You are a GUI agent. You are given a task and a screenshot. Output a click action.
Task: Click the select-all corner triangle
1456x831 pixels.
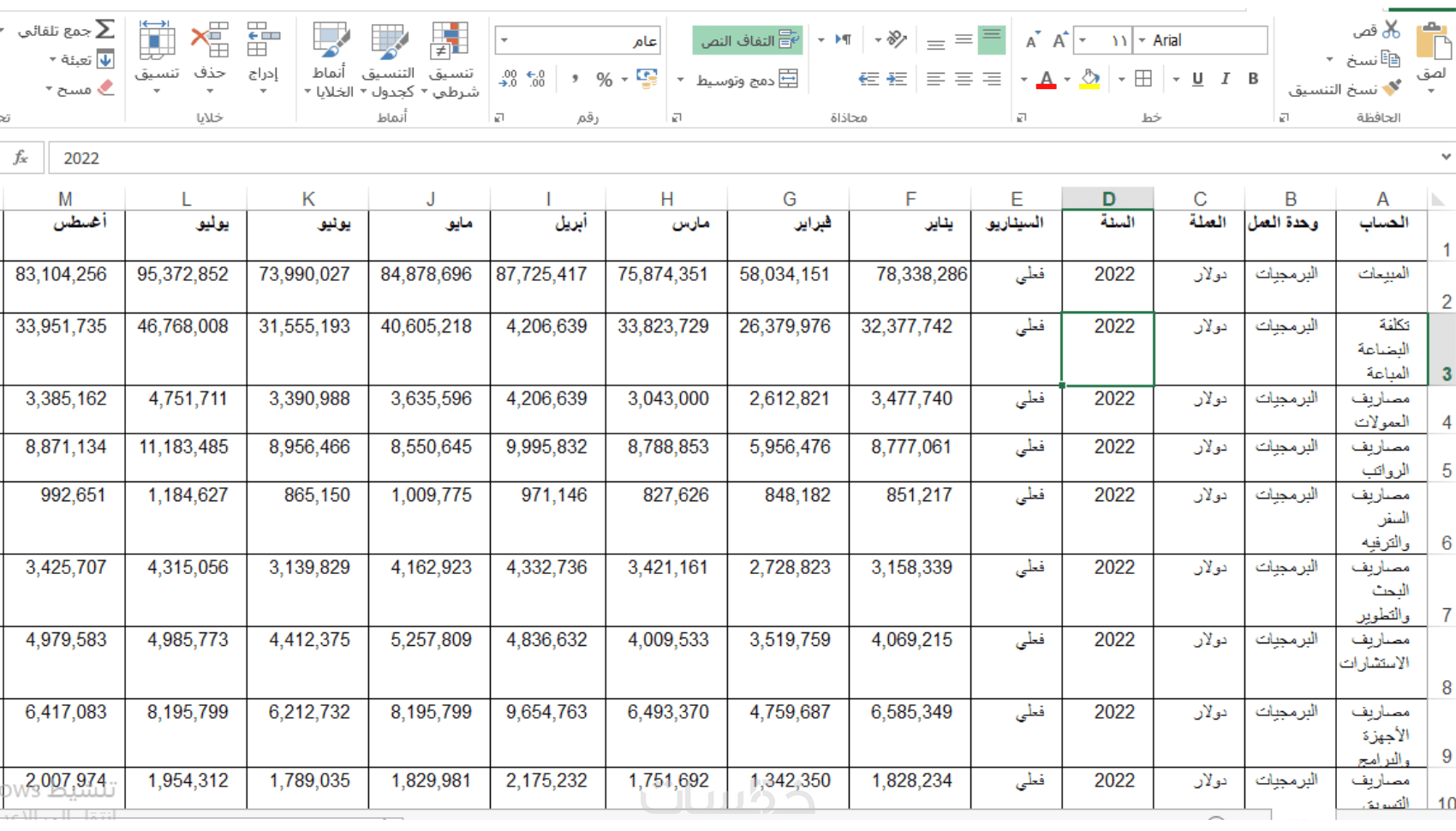[1439, 200]
